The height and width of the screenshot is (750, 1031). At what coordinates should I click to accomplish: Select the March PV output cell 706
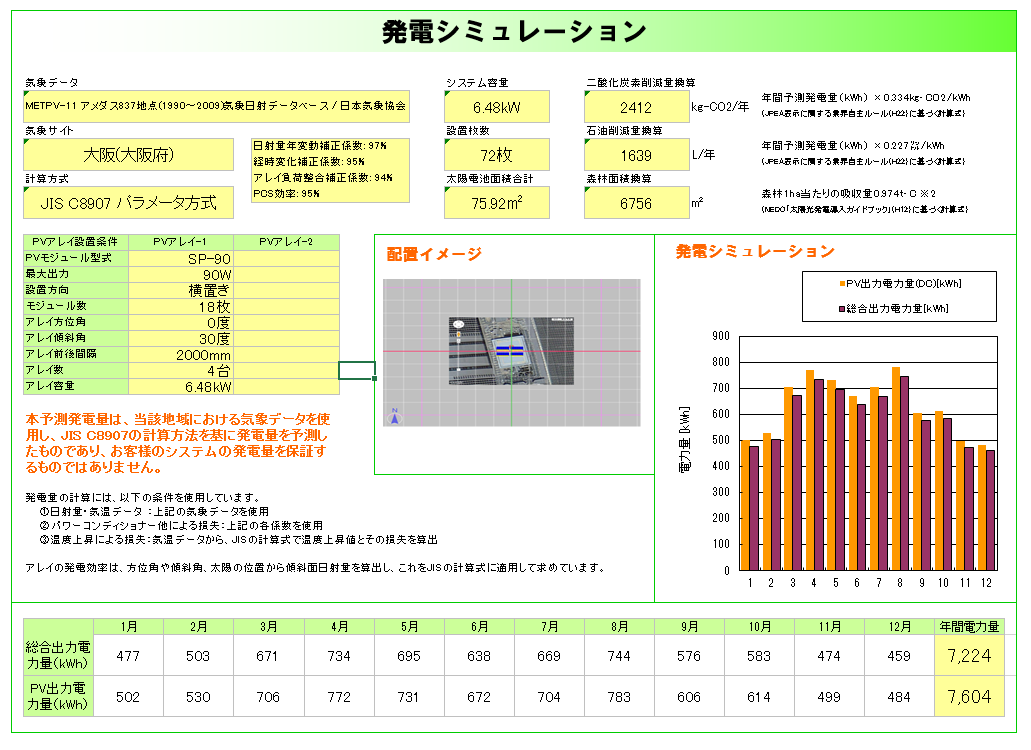(x=269, y=696)
